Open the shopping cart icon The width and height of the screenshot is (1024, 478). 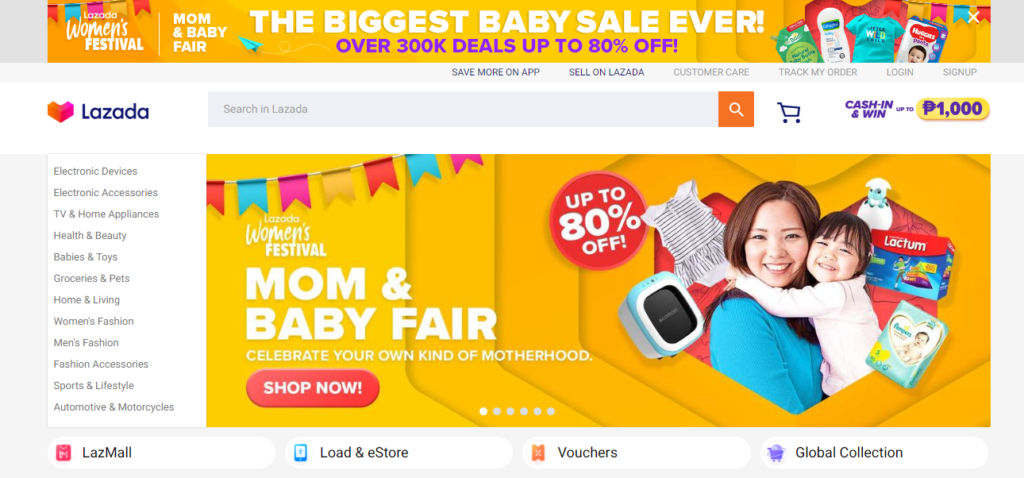coord(788,112)
